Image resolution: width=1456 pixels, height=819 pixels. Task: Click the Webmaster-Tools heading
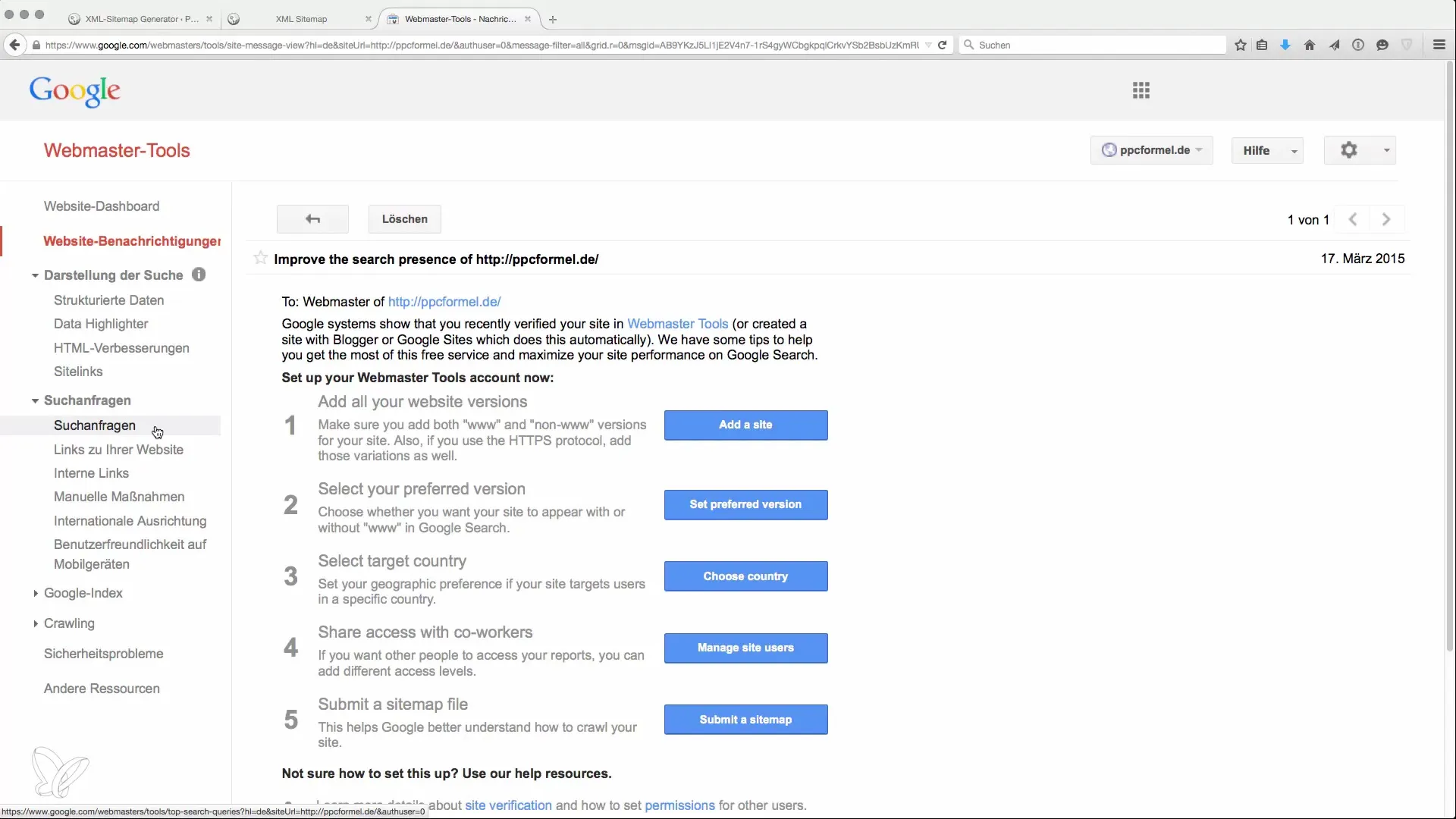[x=117, y=150]
